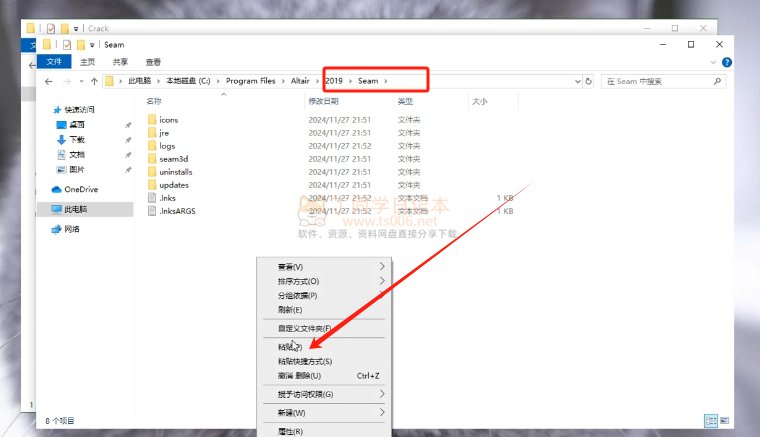Choose 自定义文件夹(F) in context menu
Image resolution: width=760 pixels, height=437 pixels.
pyautogui.click(x=324, y=328)
